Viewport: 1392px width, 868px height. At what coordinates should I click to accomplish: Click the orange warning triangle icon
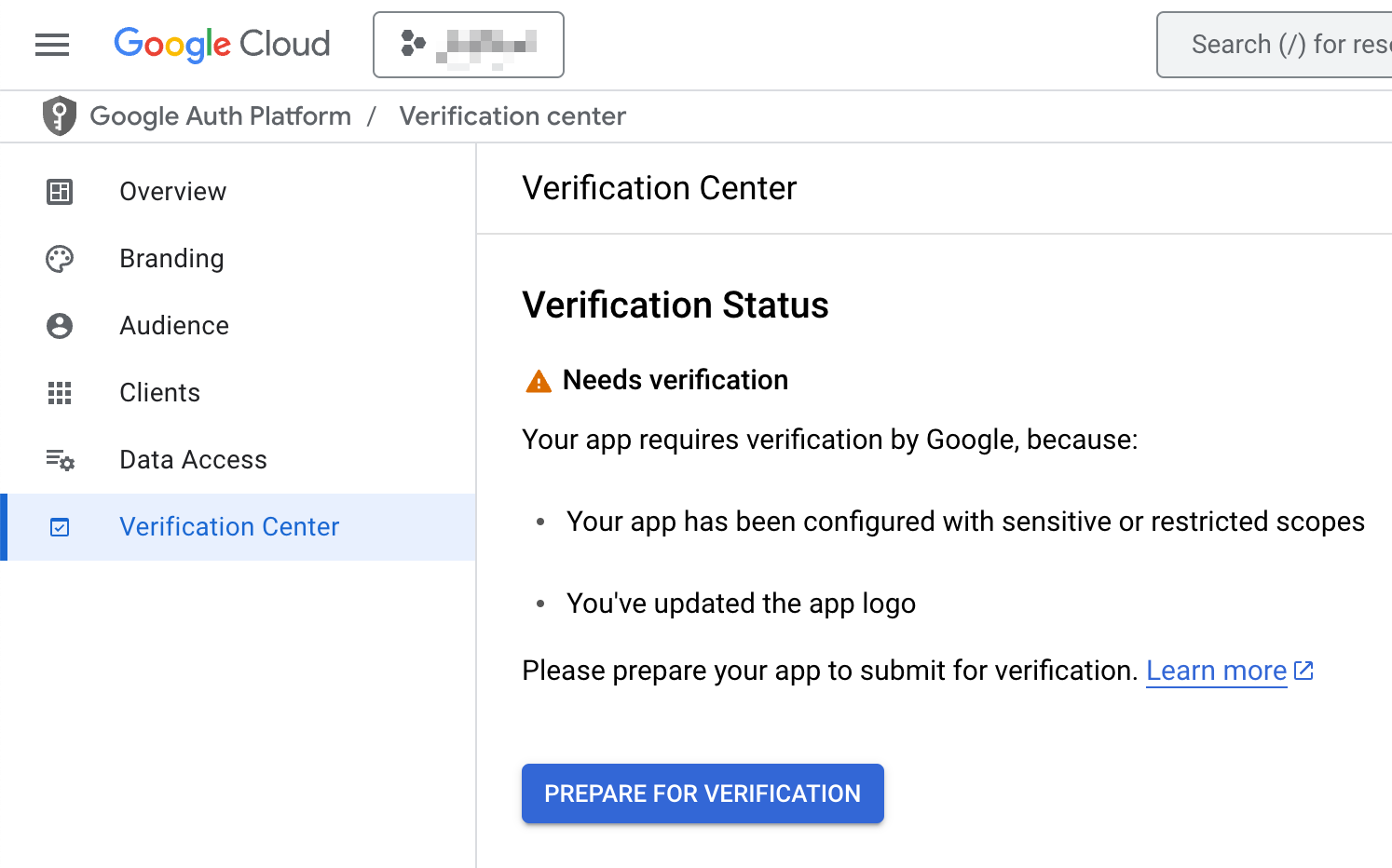point(539,381)
